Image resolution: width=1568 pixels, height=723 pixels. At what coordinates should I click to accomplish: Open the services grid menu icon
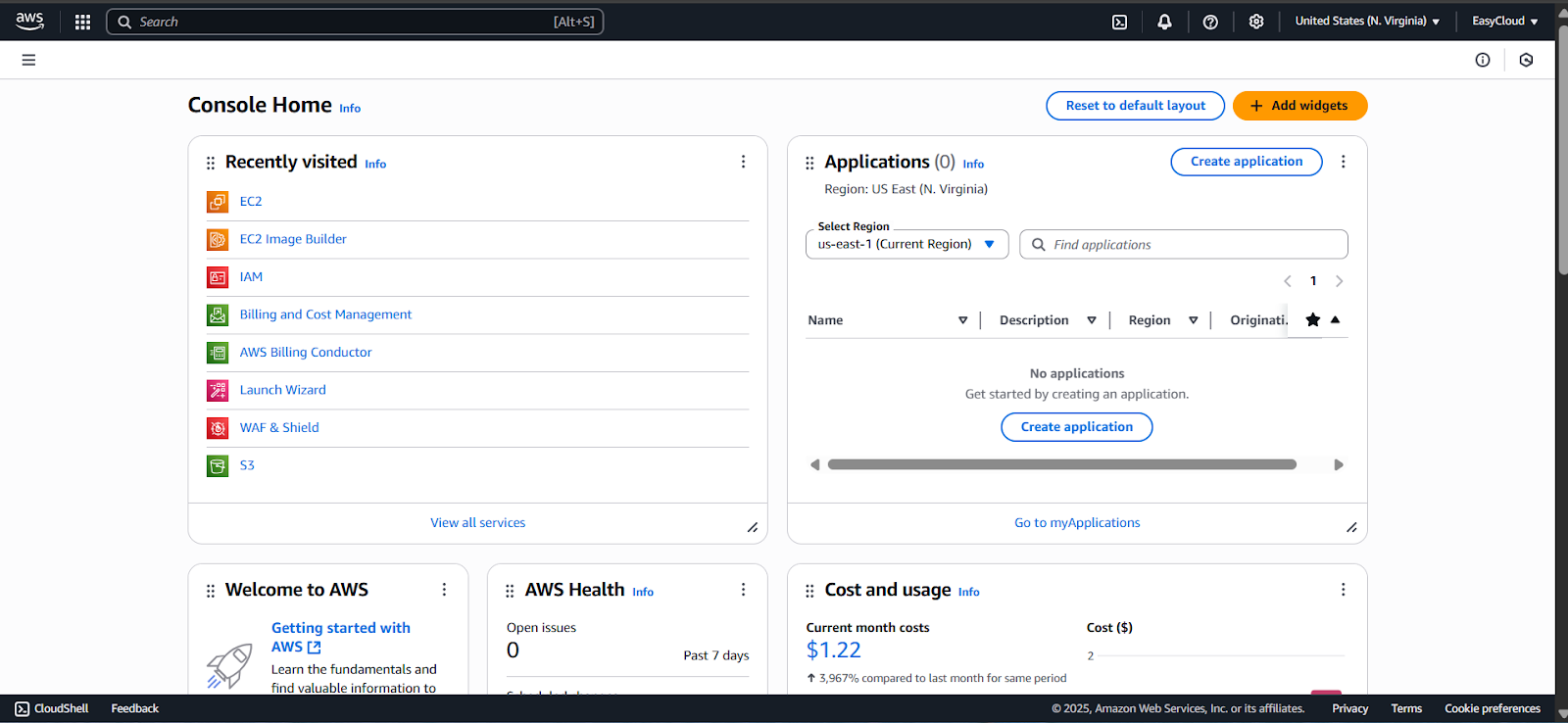(x=82, y=22)
